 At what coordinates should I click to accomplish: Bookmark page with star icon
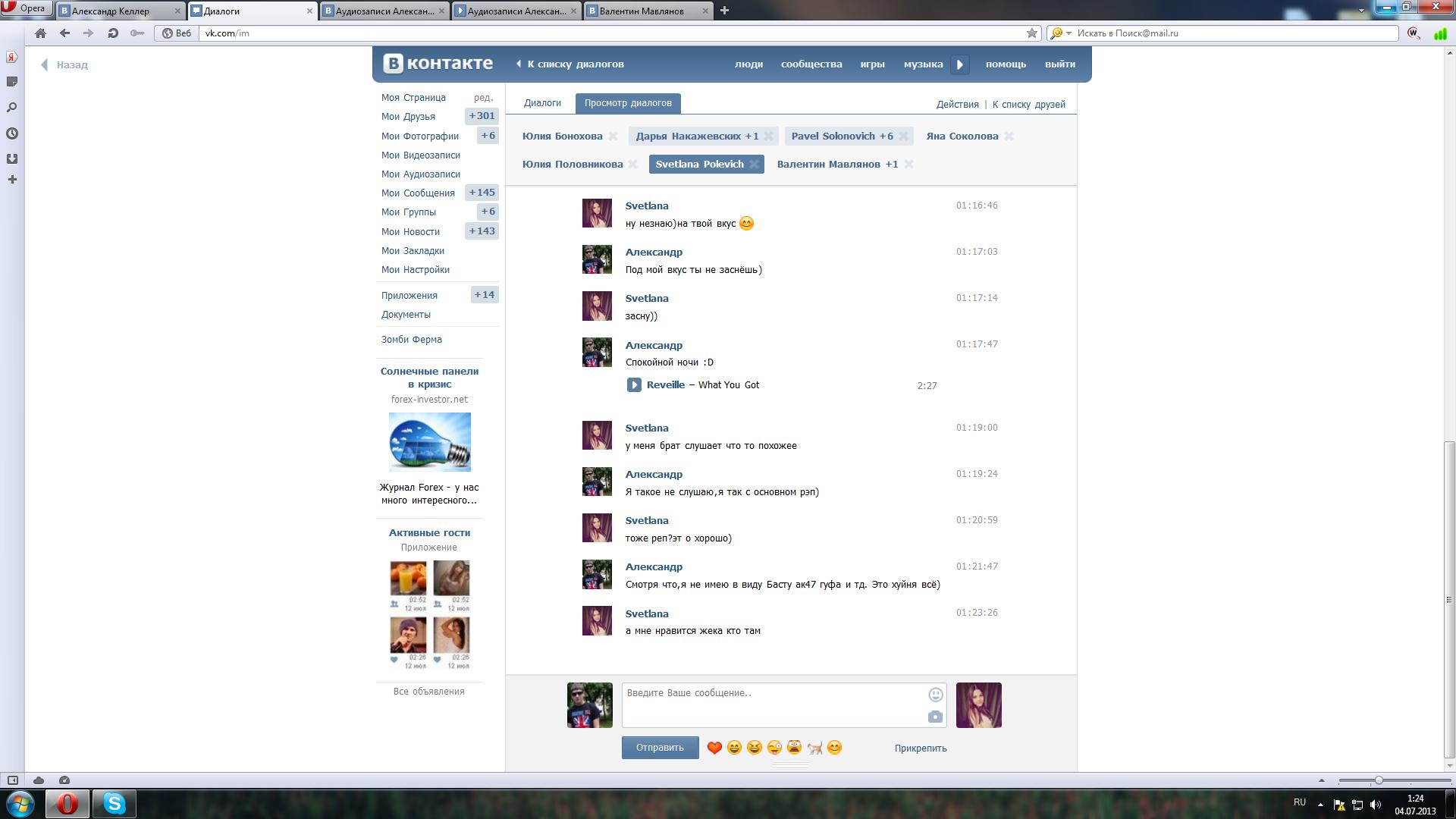[x=1031, y=33]
